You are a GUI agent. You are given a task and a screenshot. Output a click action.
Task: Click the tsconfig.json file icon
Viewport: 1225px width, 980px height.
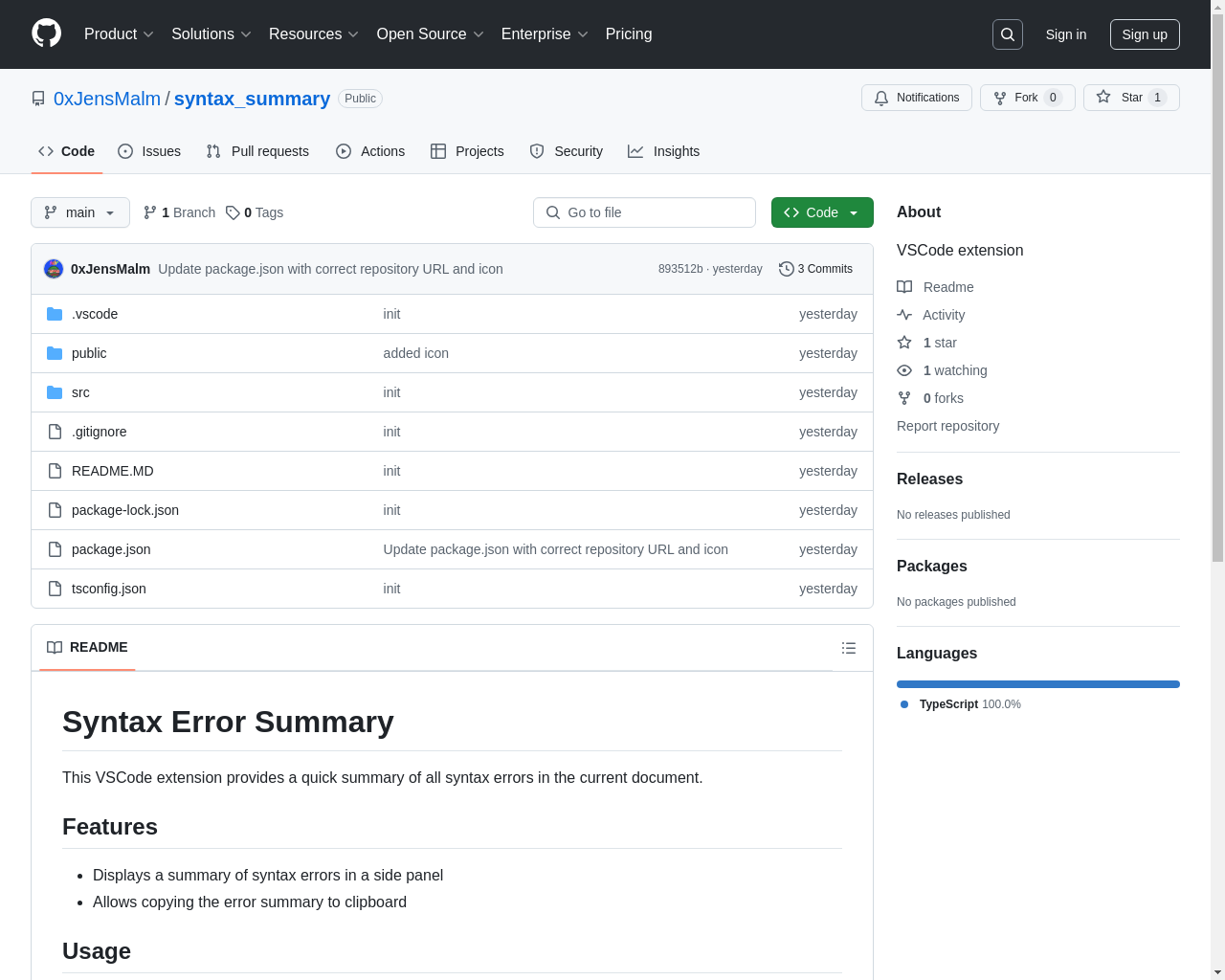(55, 589)
